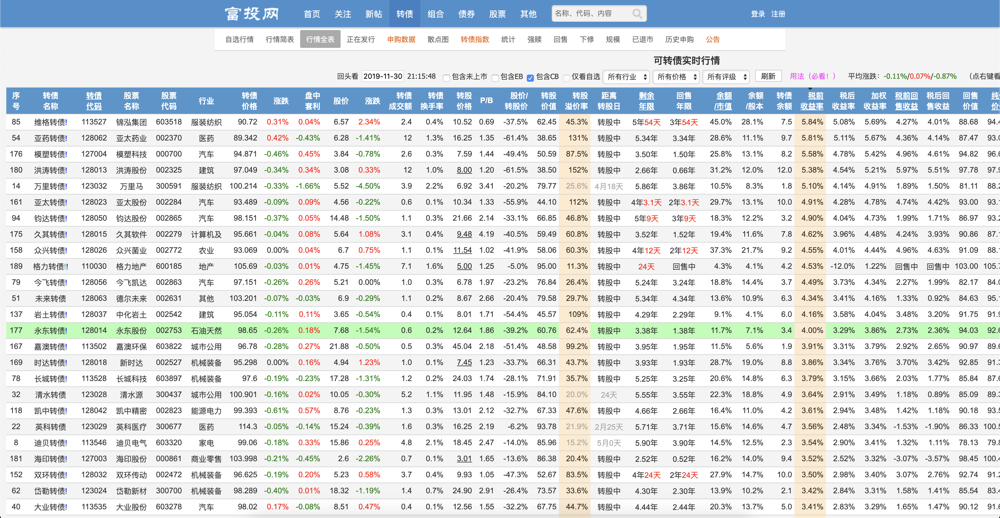Click stock name 锦泓集团
This screenshot has height=518, width=1000.
click(131, 121)
